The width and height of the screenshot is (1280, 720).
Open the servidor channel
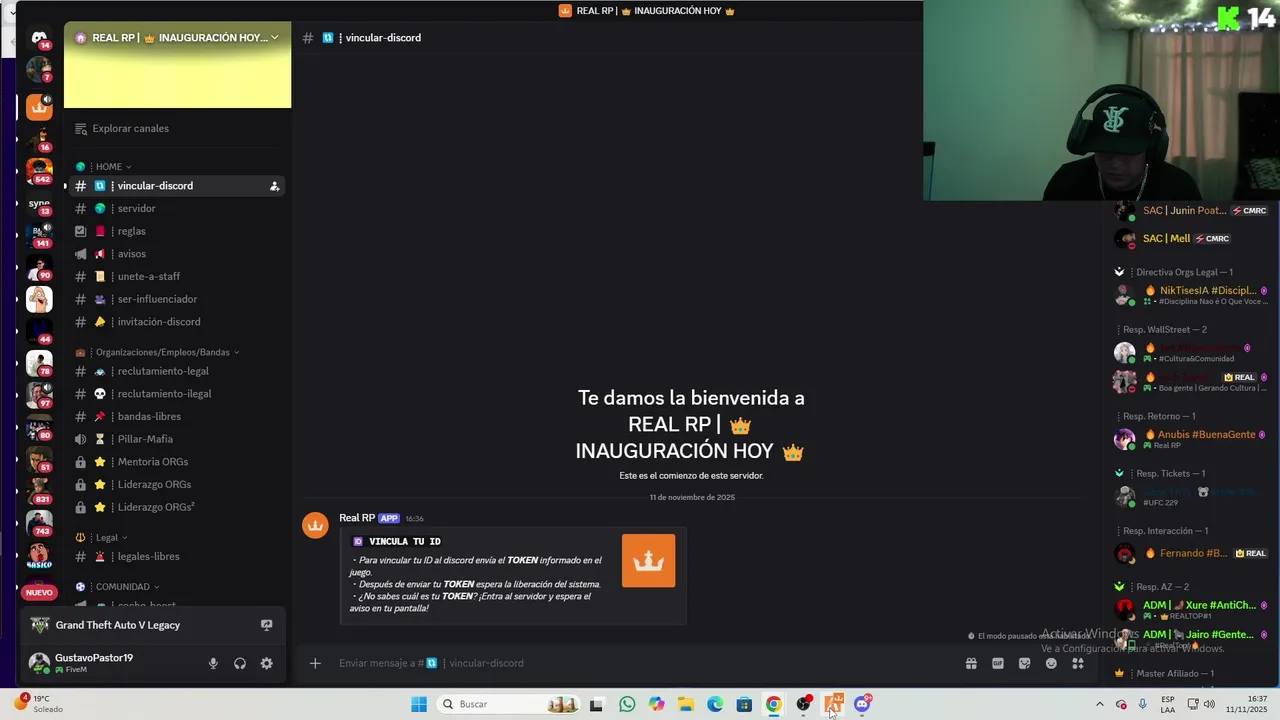(177, 209)
